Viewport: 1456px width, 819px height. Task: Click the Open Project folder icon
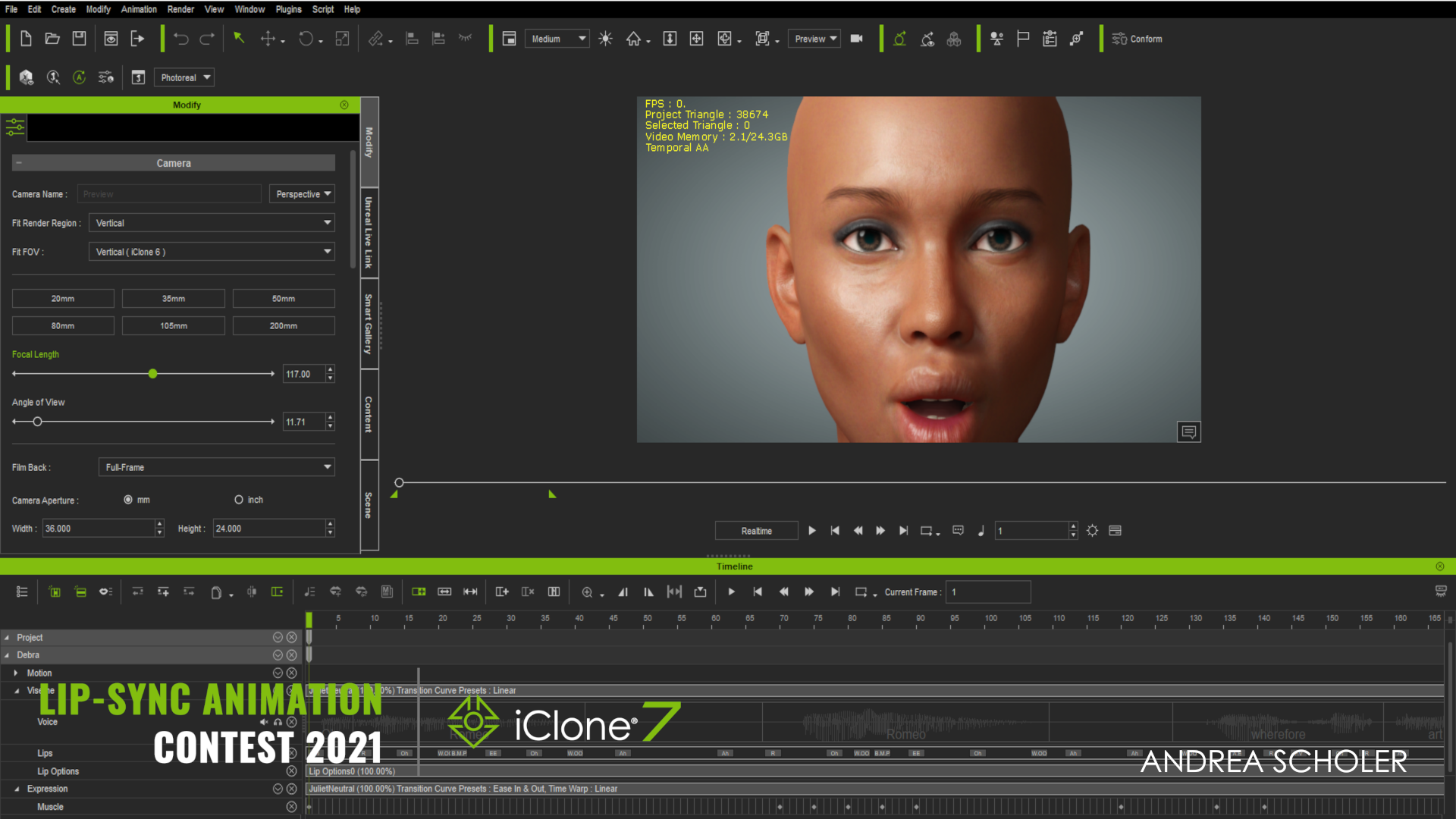point(52,39)
